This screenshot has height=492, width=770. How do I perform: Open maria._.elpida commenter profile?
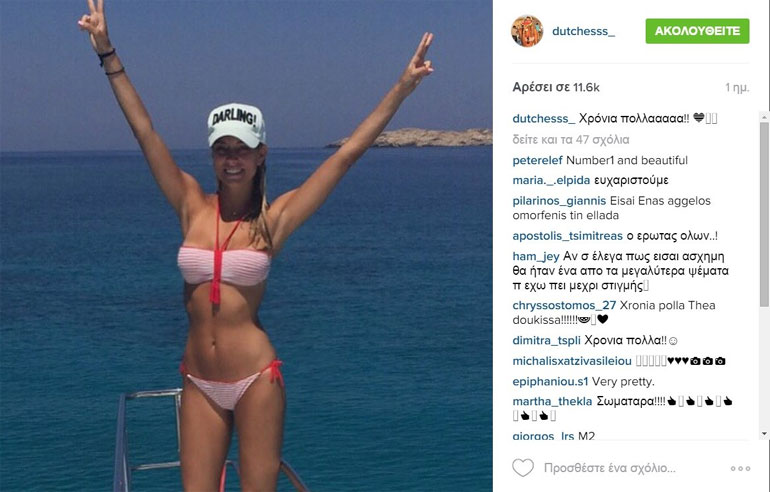click(551, 180)
